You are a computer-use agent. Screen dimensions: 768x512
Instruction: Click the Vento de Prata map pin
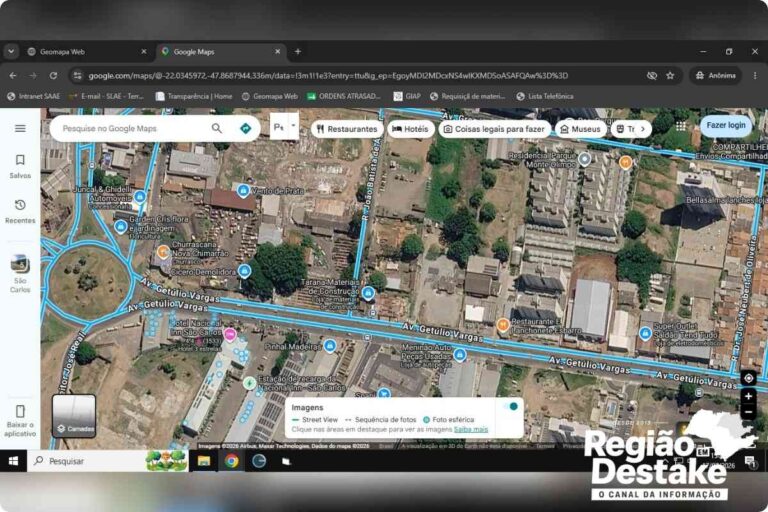243,190
